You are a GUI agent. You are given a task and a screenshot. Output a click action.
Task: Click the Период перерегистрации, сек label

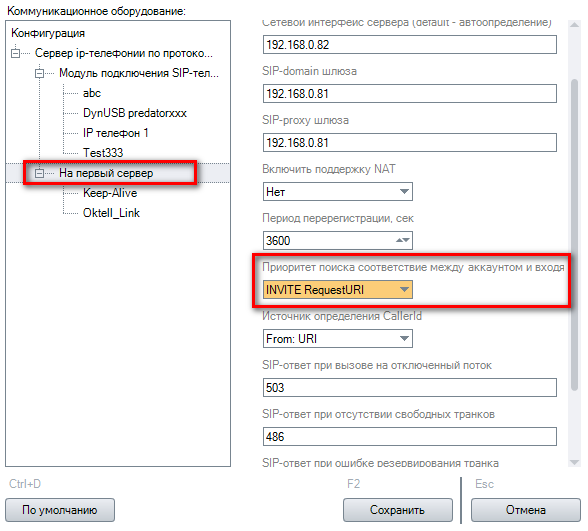338,218
